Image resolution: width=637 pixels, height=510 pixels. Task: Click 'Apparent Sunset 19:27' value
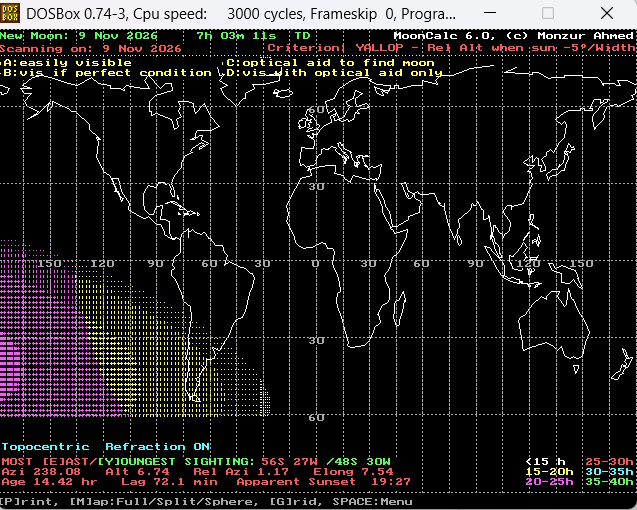point(323,482)
